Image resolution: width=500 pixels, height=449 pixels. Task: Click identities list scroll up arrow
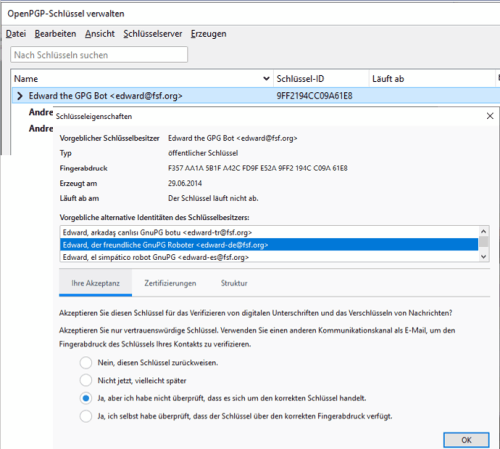pyautogui.click(x=484, y=231)
